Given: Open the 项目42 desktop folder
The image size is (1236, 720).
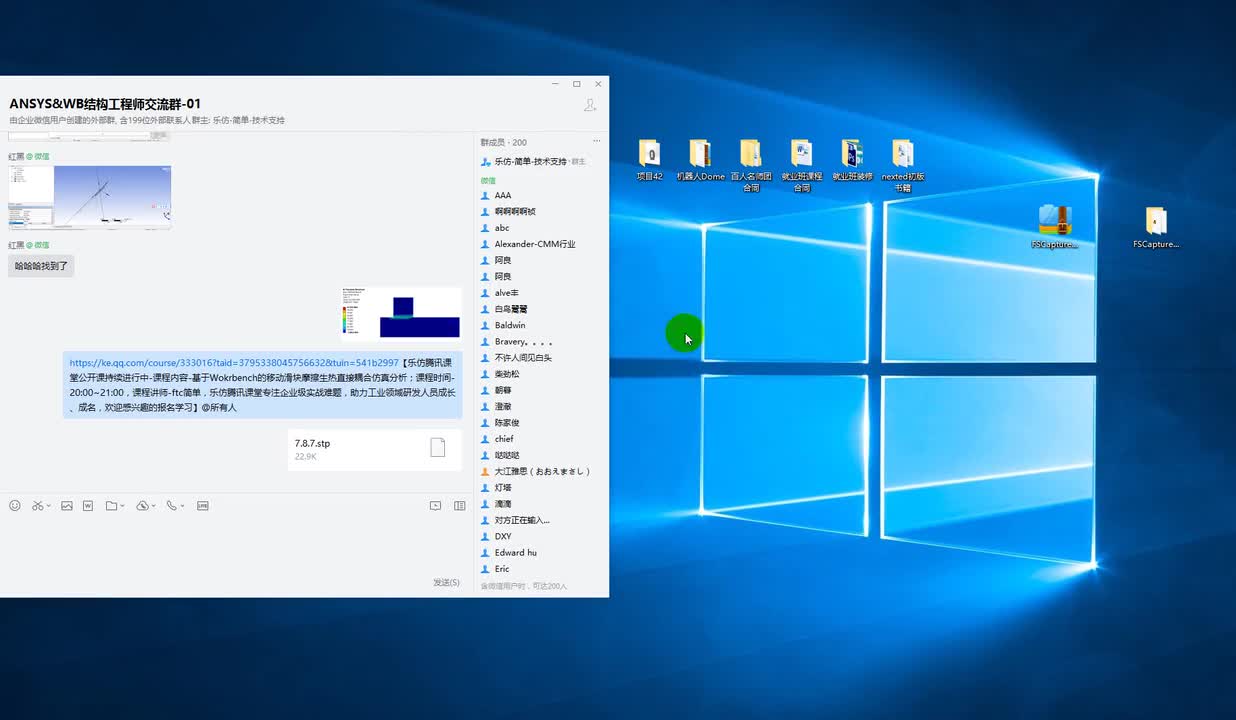Looking at the screenshot, I should [649, 160].
